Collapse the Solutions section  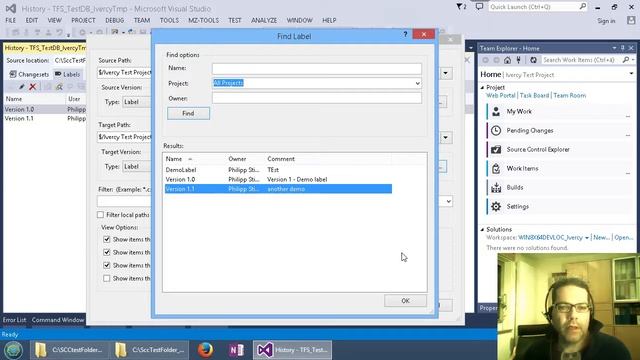click(482, 229)
